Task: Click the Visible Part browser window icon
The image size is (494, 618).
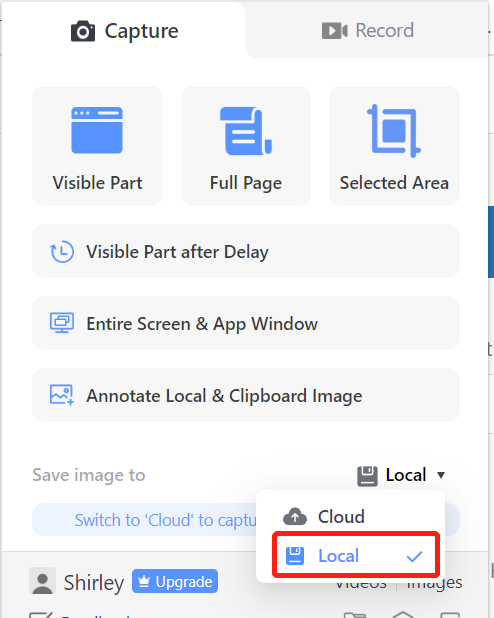Action: pyautogui.click(x=97, y=130)
